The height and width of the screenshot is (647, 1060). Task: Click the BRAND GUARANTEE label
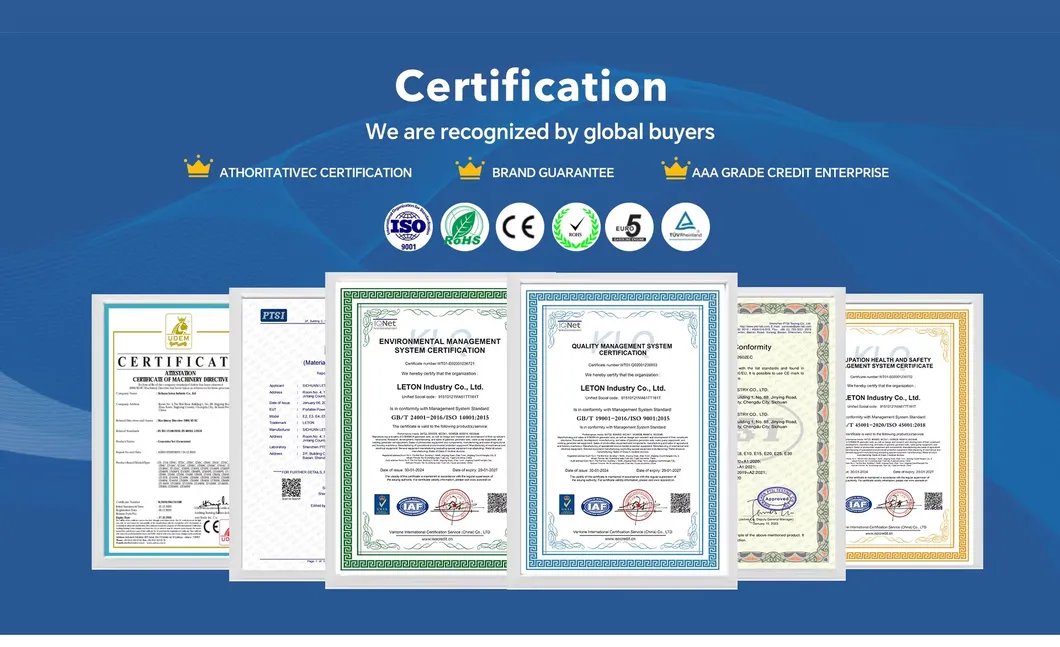click(x=553, y=172)
